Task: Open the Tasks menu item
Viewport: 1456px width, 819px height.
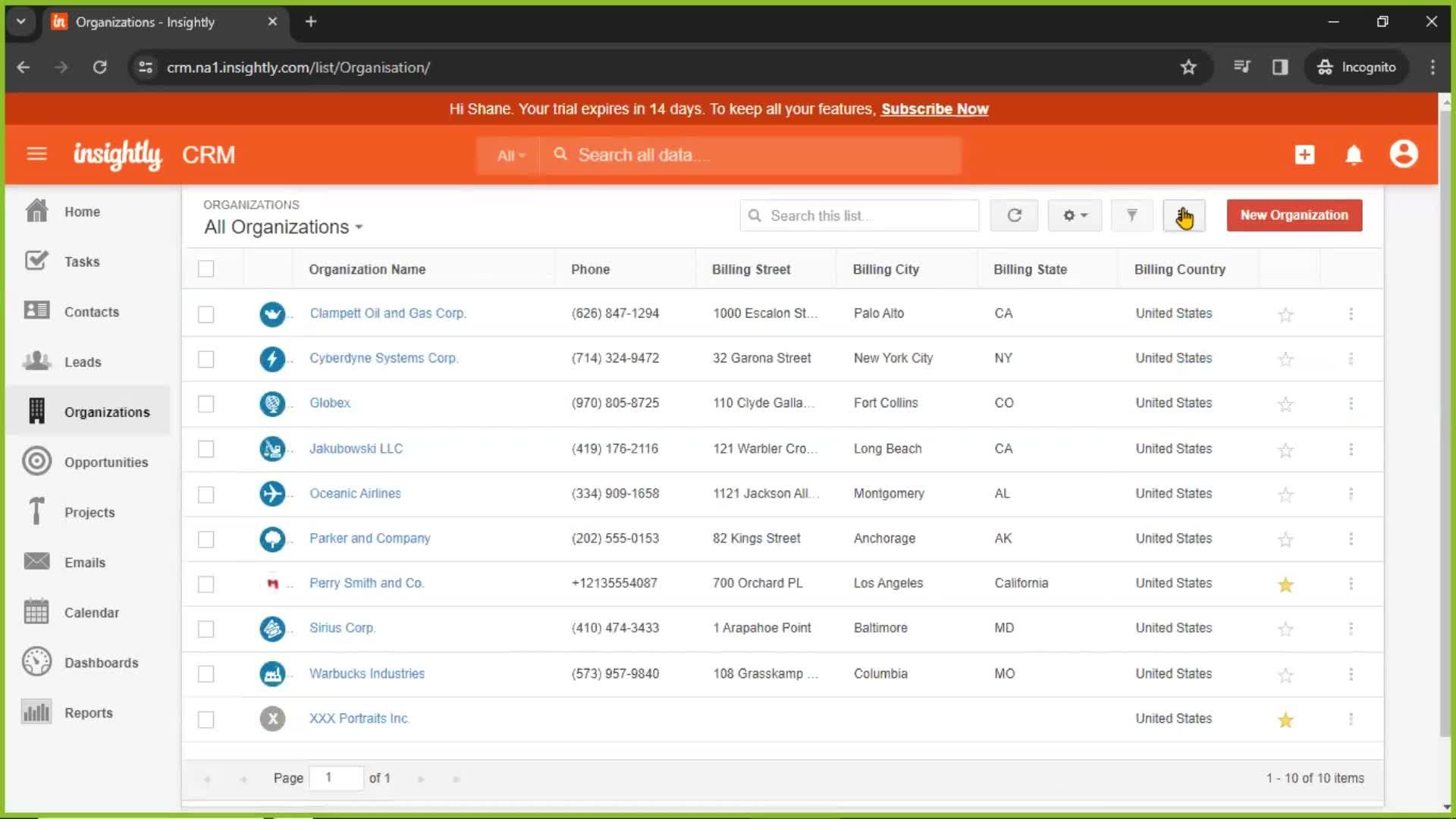Action: click(x=83, y=261)
